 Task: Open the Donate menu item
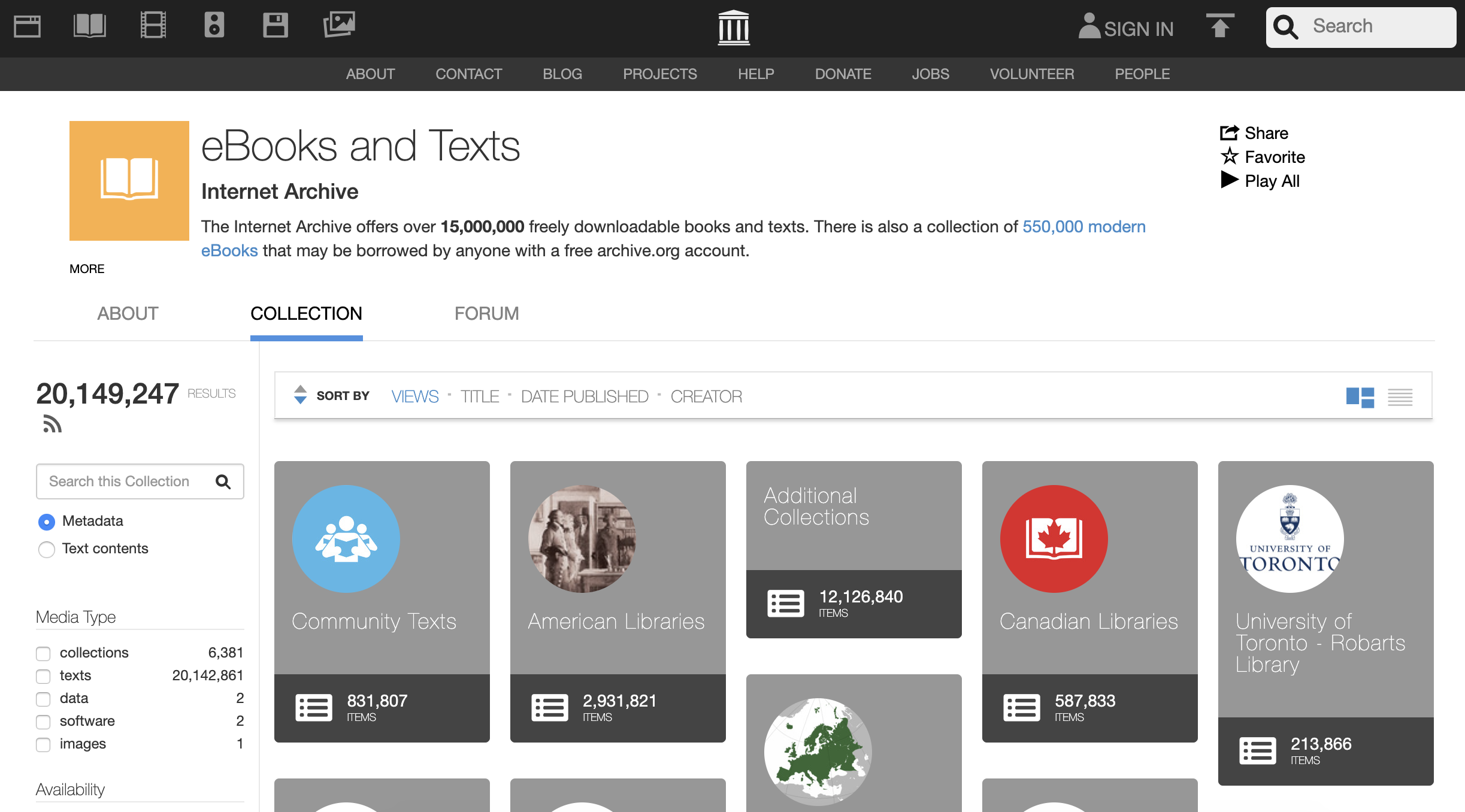[843, 74]
